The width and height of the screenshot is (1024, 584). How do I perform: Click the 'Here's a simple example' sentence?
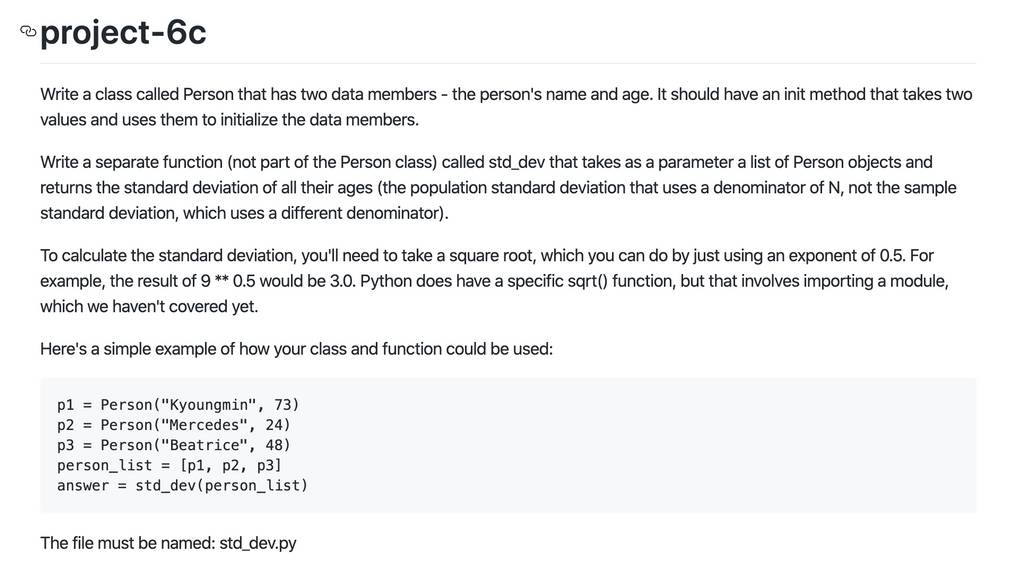click(x=296, y=349)
